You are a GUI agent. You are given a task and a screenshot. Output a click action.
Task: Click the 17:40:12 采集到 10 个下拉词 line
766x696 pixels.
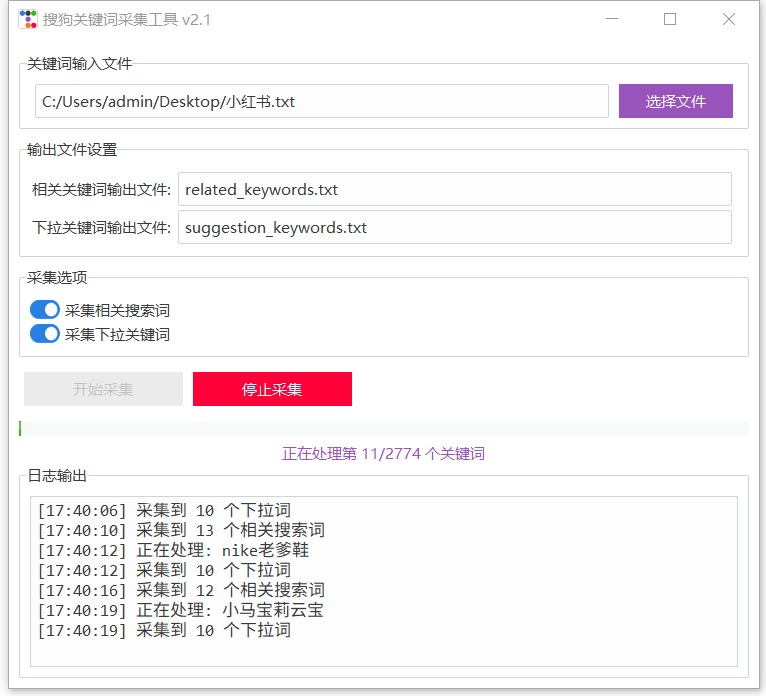[165, 570]
